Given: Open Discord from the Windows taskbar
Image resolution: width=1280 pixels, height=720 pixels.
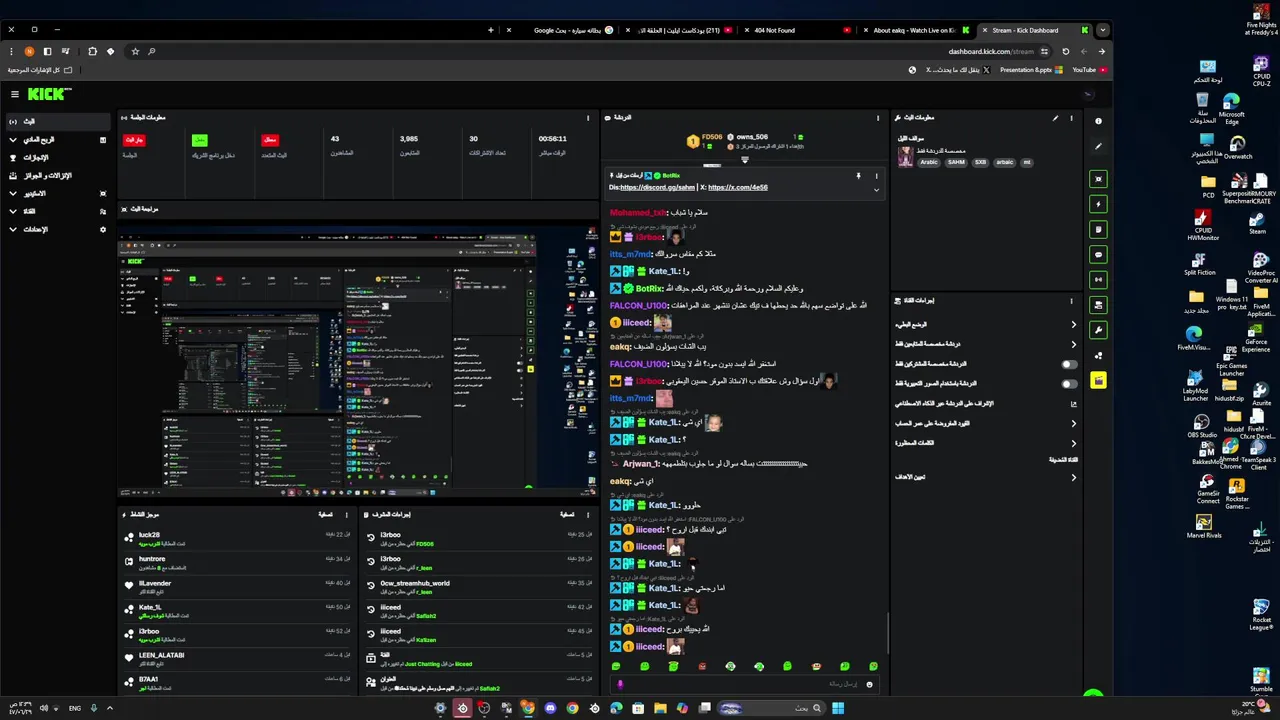Looking at the screenshot, I should tap(550, 708).
